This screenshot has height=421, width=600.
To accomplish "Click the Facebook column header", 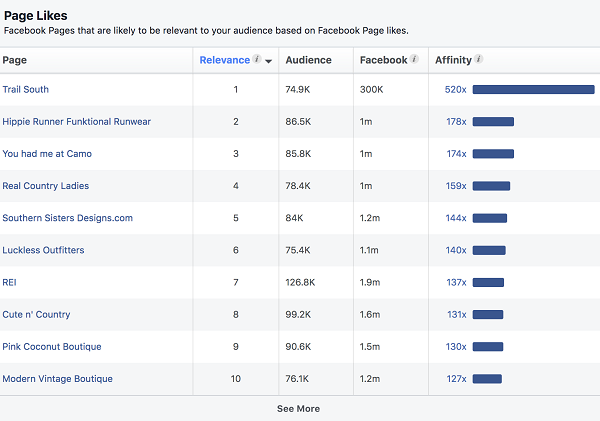I will 383,60.
